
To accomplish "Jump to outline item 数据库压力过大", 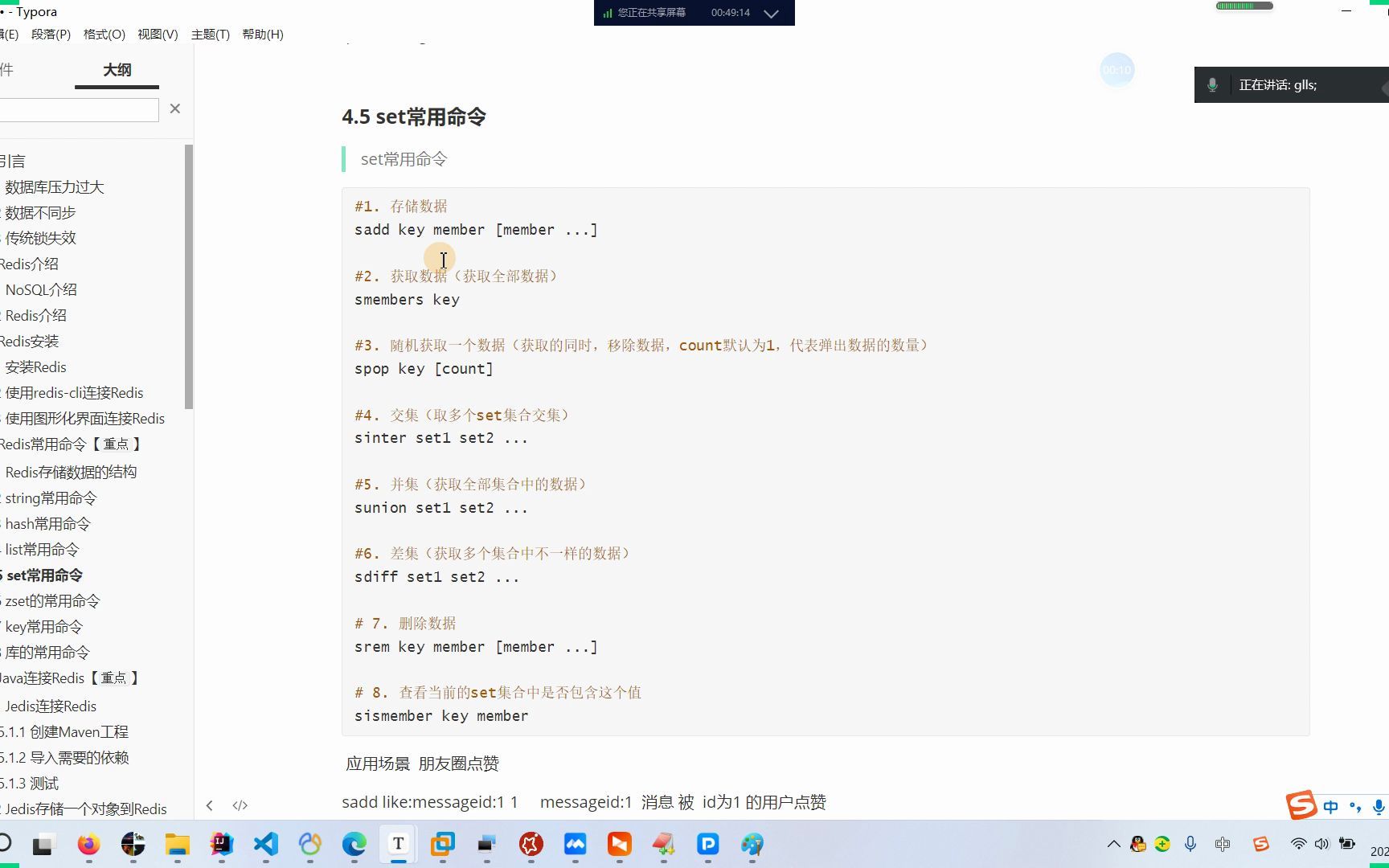I will [55, 187].
